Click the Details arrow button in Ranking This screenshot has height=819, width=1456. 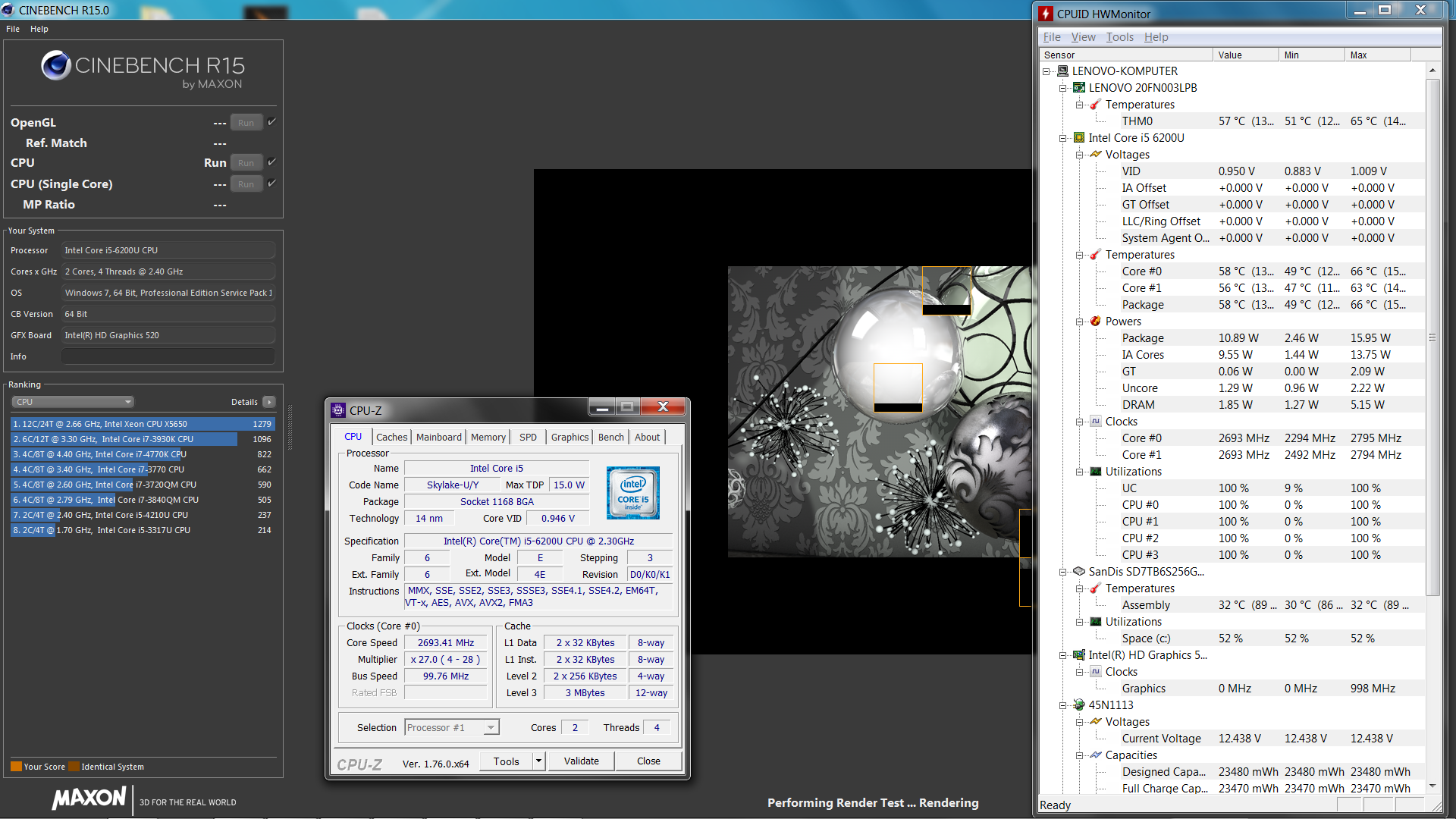click(x=269, y=402)
